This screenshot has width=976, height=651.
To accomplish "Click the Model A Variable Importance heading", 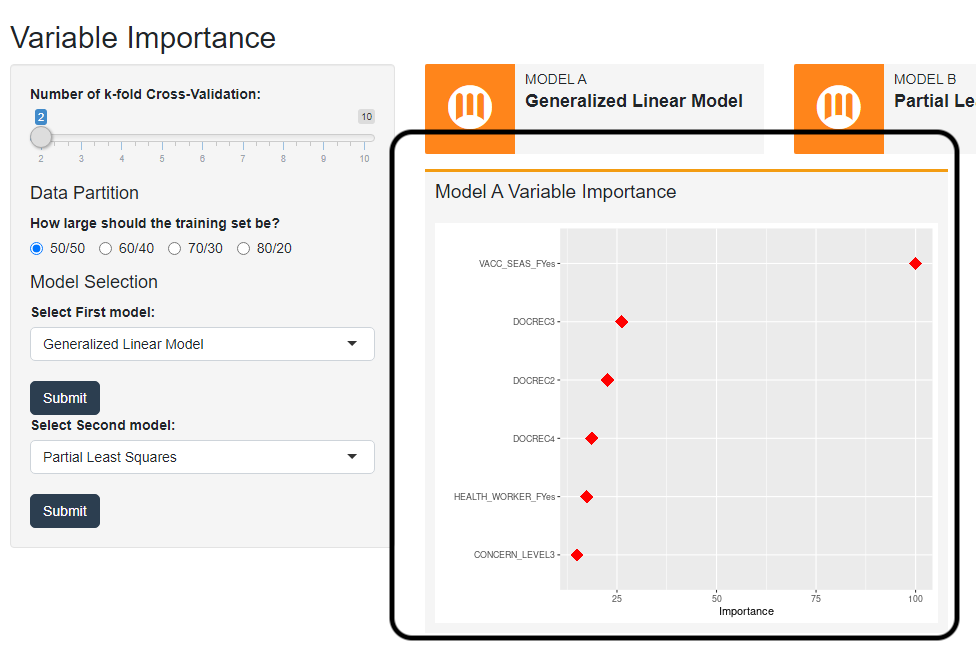I will click(555, 192).
